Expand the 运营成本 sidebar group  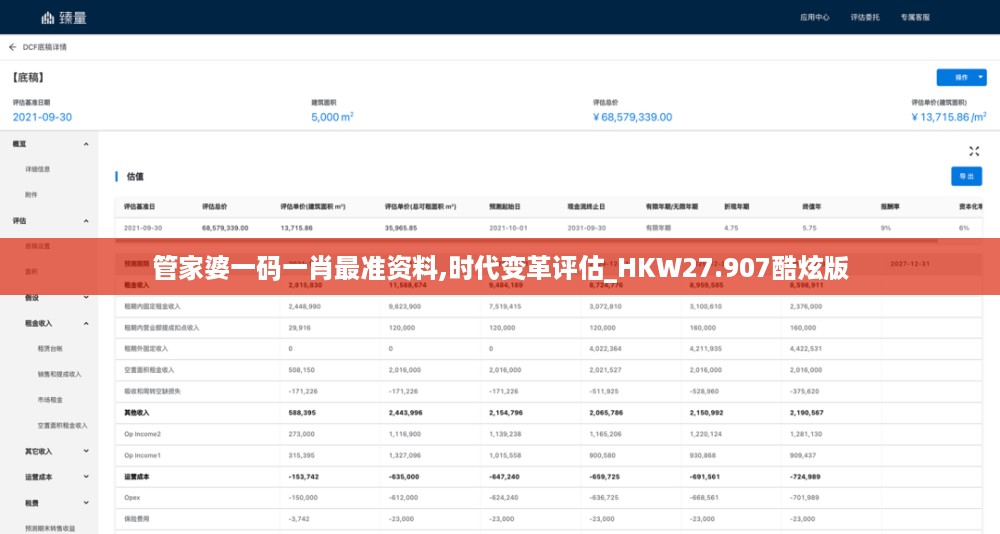[x=86, y=477]
